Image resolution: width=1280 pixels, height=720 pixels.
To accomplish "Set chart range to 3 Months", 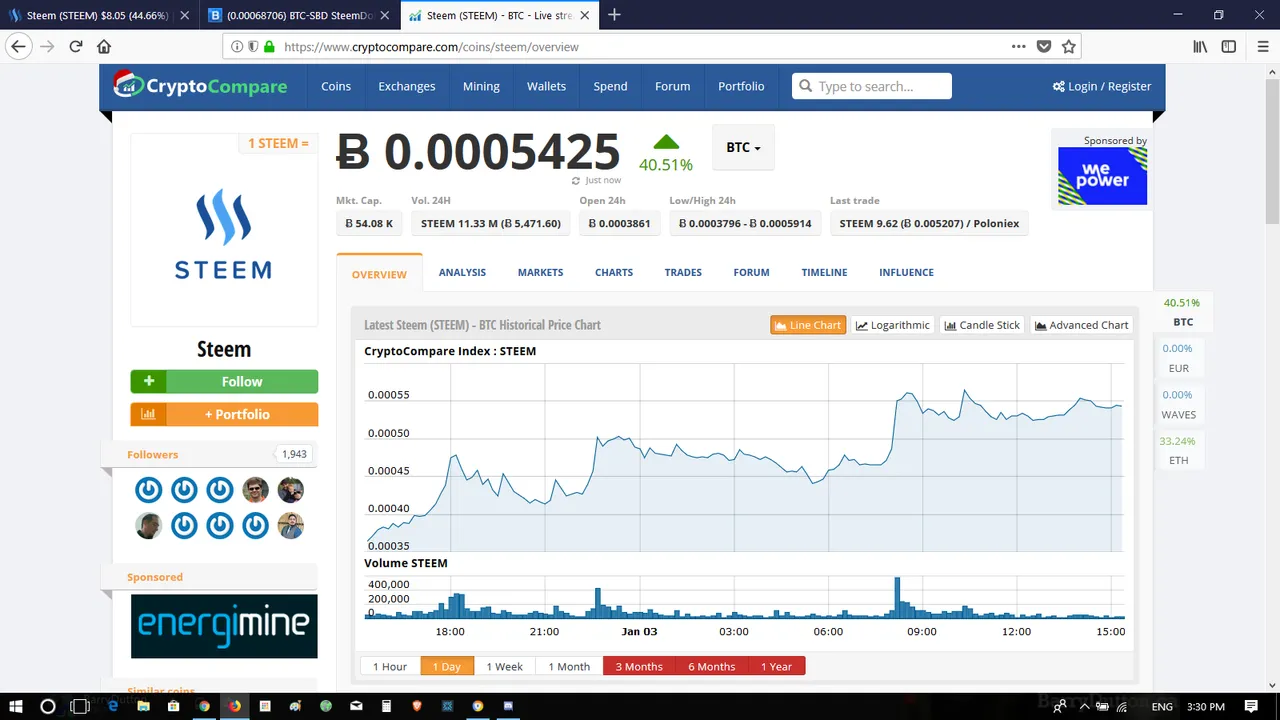I will 639,666.
